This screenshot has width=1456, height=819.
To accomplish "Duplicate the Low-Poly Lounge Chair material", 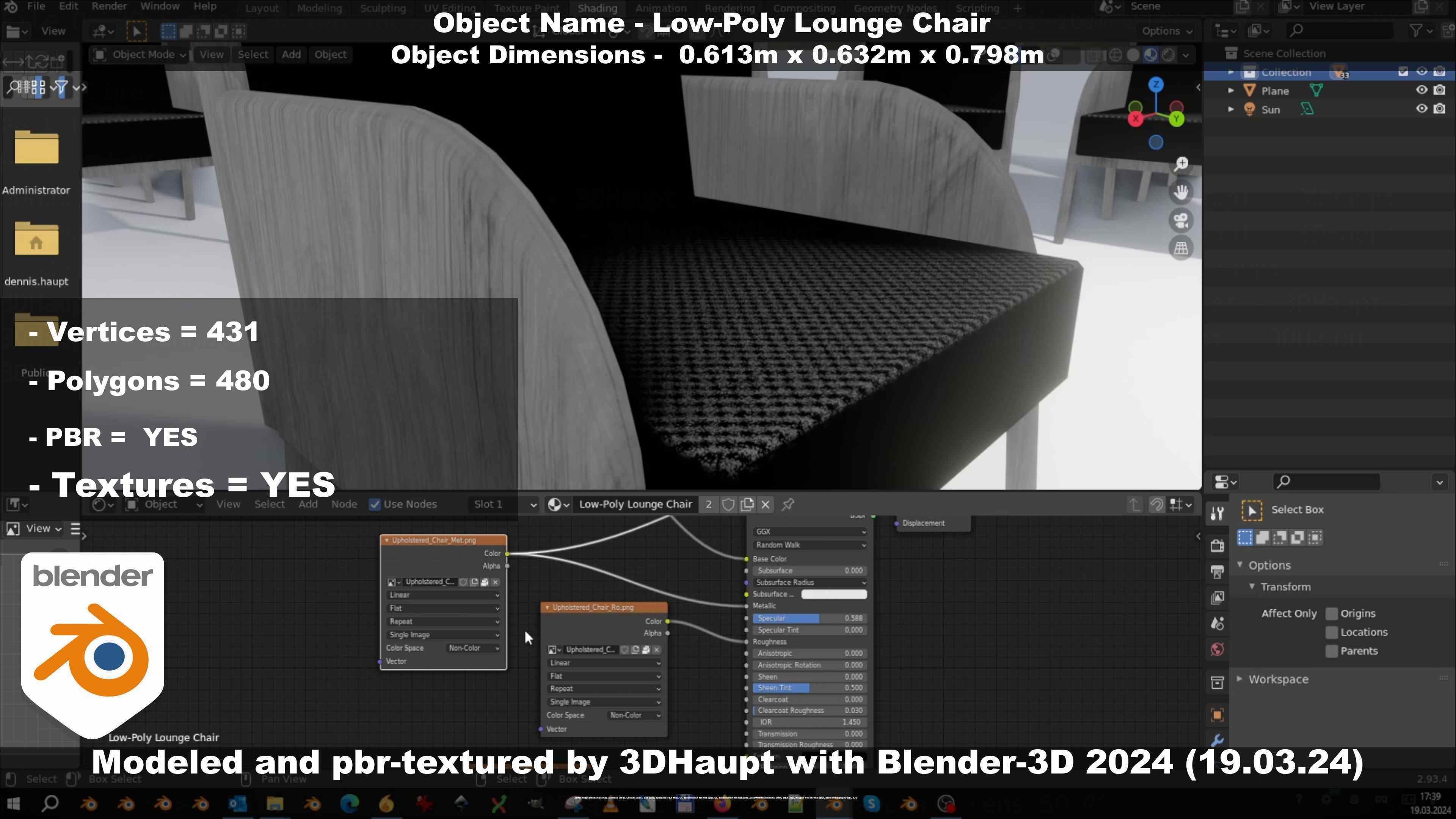I will point(747,504).
